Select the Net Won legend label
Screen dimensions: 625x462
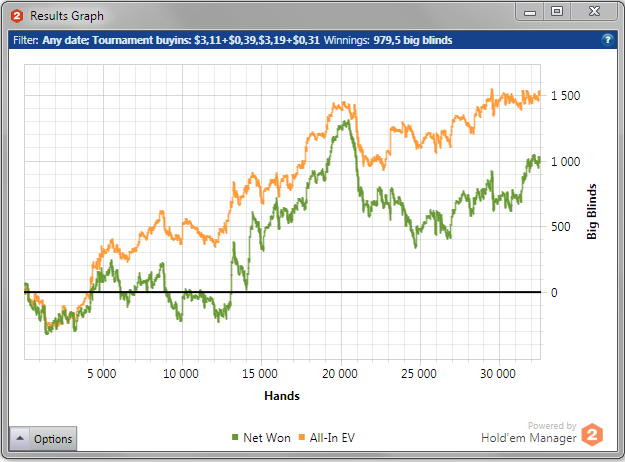point(267,438)
